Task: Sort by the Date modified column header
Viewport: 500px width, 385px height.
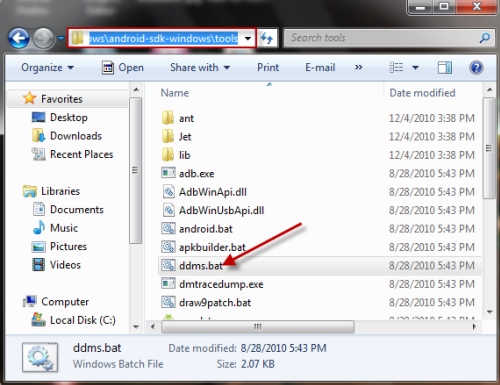Action: tap(422, 93)
